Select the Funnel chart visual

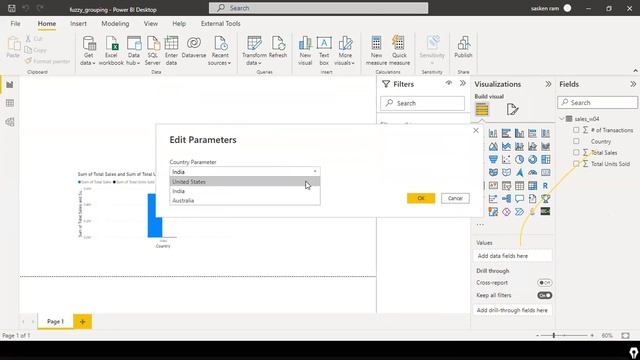click(493, 160)
